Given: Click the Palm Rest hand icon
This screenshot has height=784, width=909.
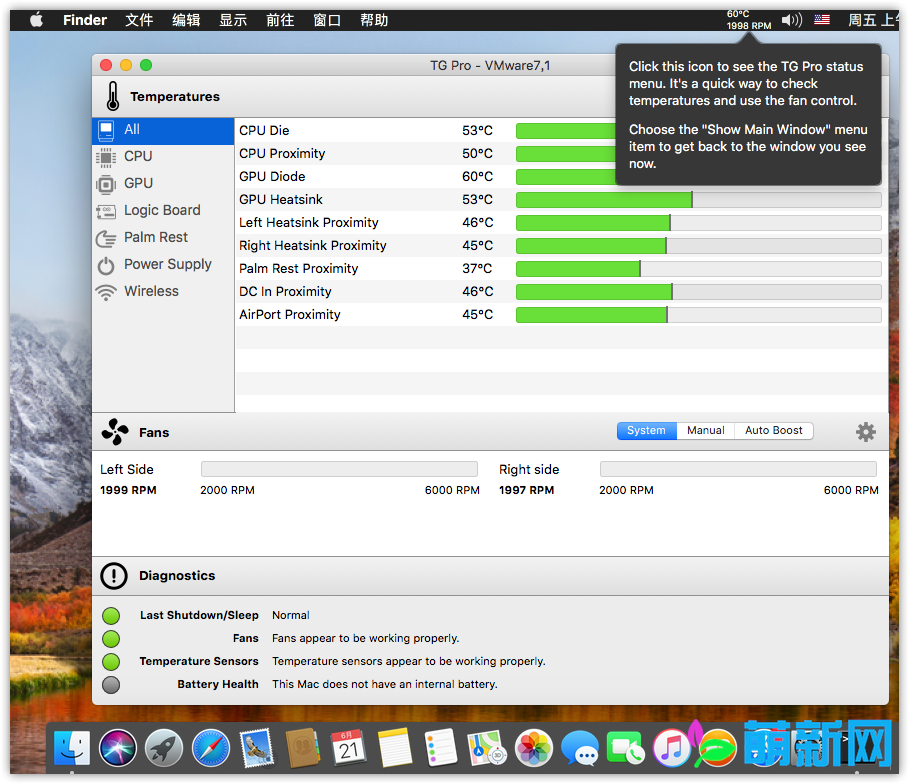Looking at the screenshot, I should pyautogui.click(x=106, y=238).
